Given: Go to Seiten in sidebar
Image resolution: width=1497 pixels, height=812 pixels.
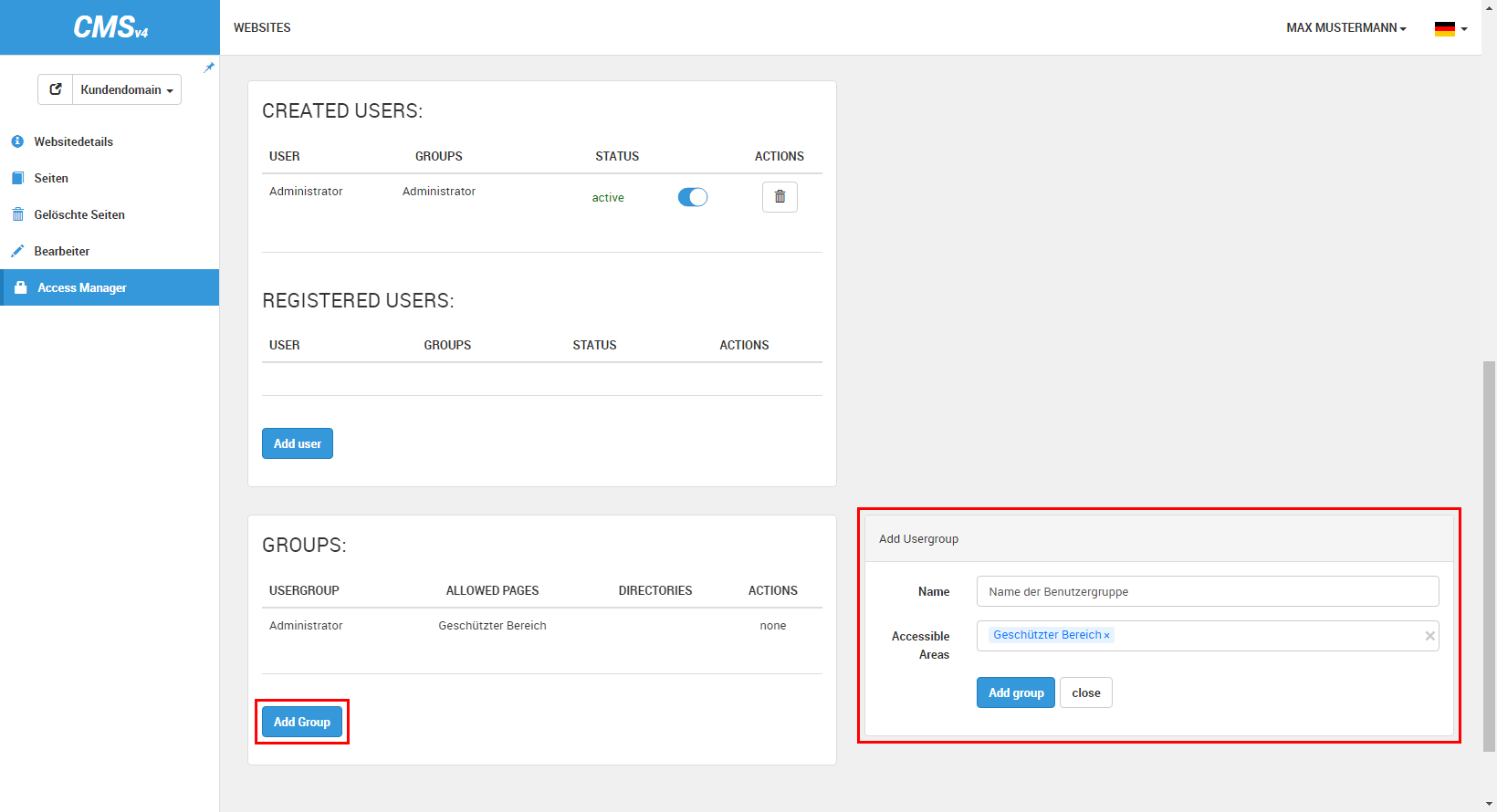Looking at the screenshot, I should (x=51, y=178).
